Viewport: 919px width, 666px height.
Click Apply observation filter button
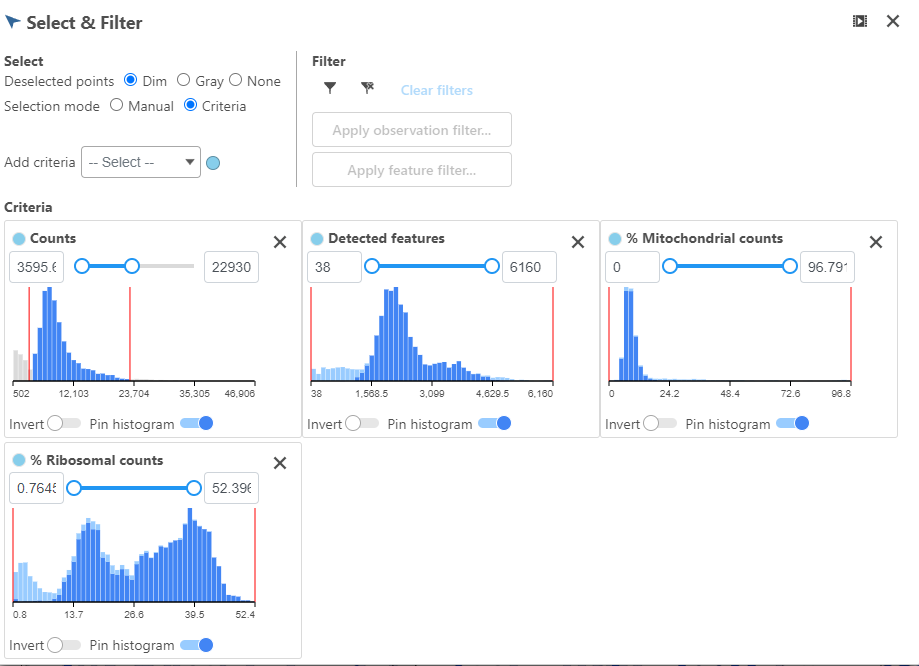(412, 130)
